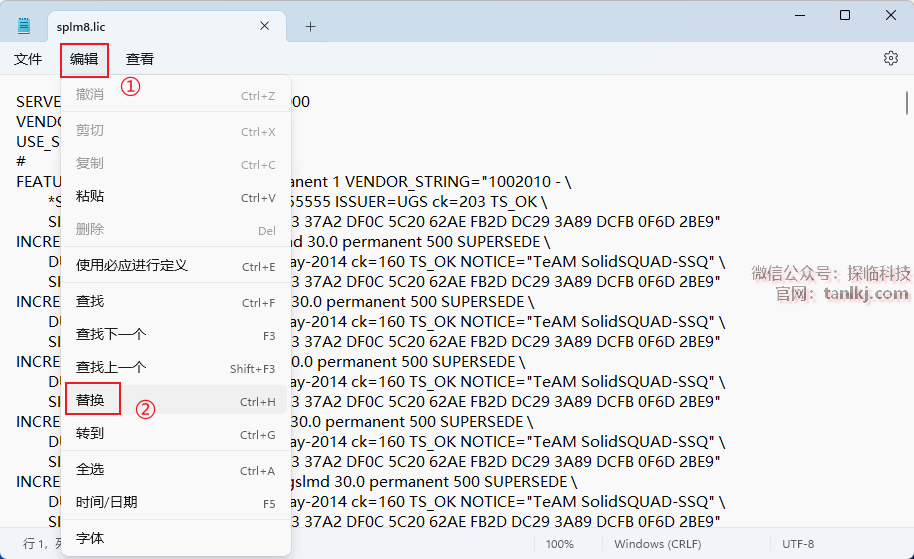Close the splm8.lic tab

265,26
